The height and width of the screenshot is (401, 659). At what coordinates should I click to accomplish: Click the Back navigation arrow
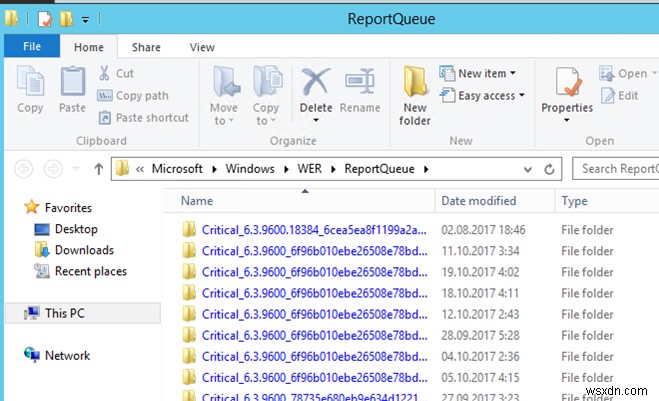24,169
